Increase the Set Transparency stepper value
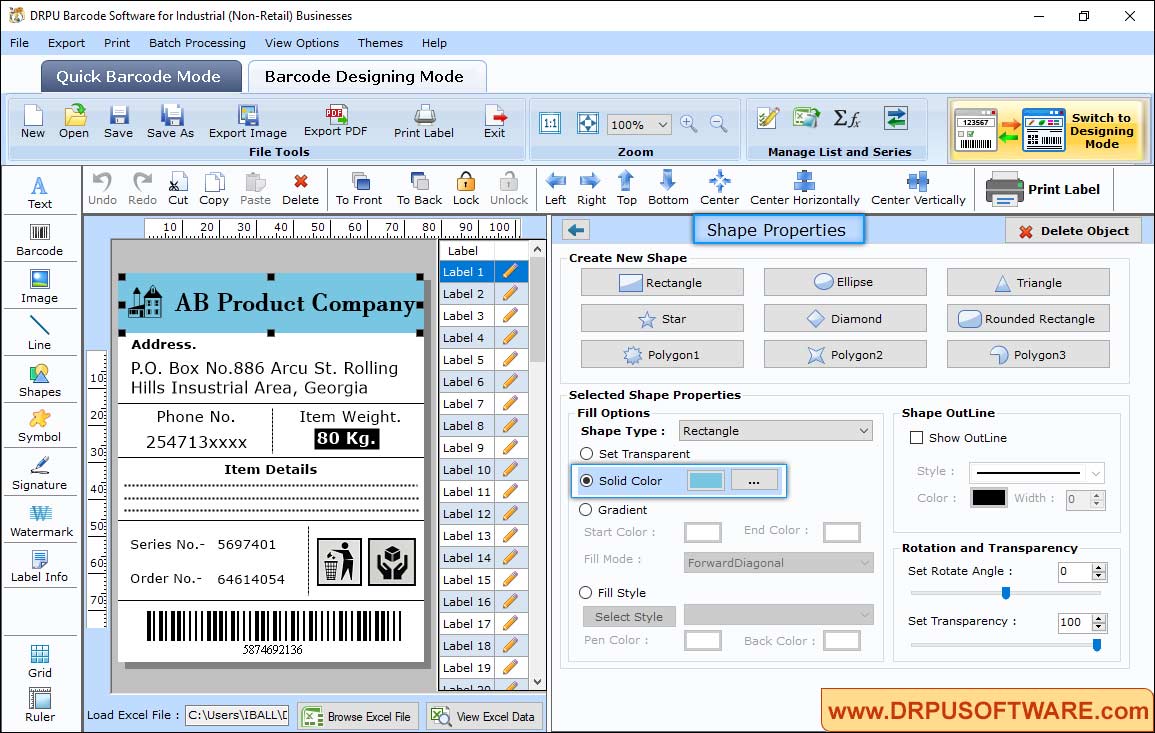 1099,618
